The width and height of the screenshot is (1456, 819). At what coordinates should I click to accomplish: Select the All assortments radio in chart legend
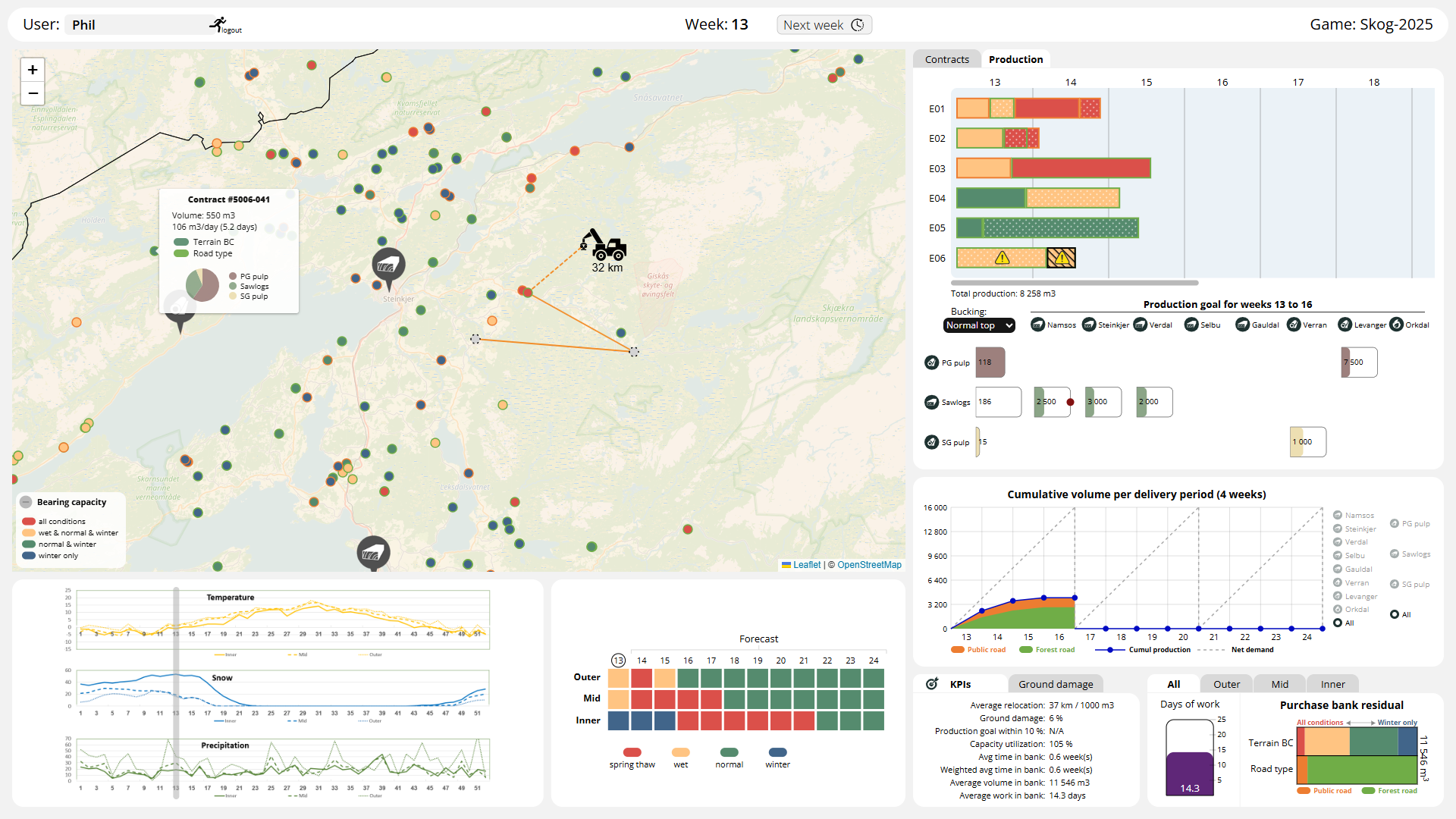point(1395,614)
